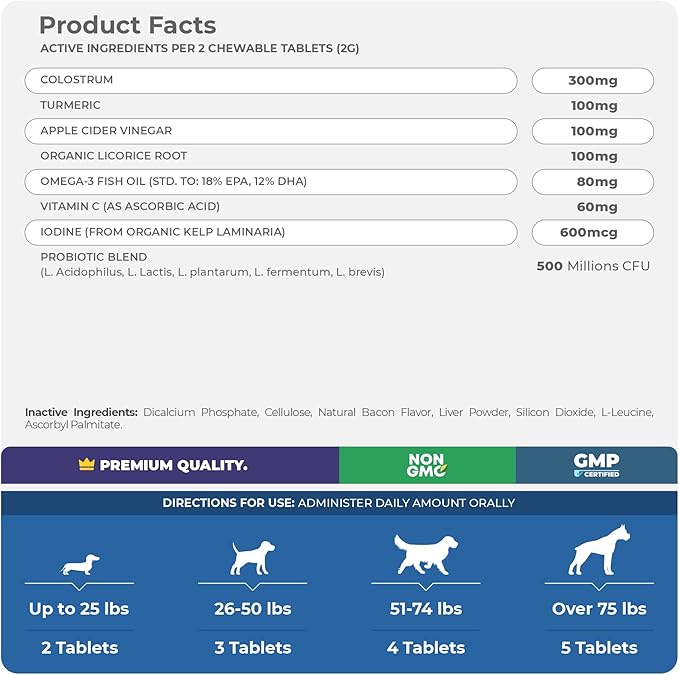Click the 300mg Colostrum amount pill
This screenshot has width=679, height=675.
point(592,80)
